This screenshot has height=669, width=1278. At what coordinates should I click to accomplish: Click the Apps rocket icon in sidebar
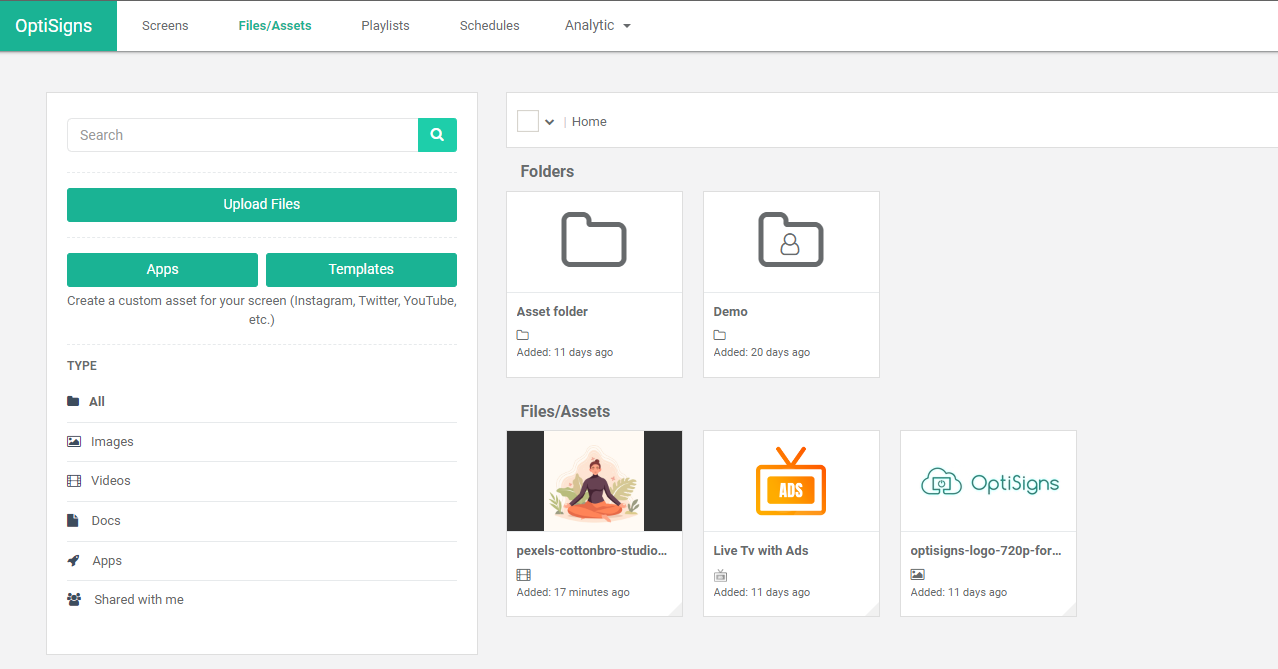[x=74, y=561]
